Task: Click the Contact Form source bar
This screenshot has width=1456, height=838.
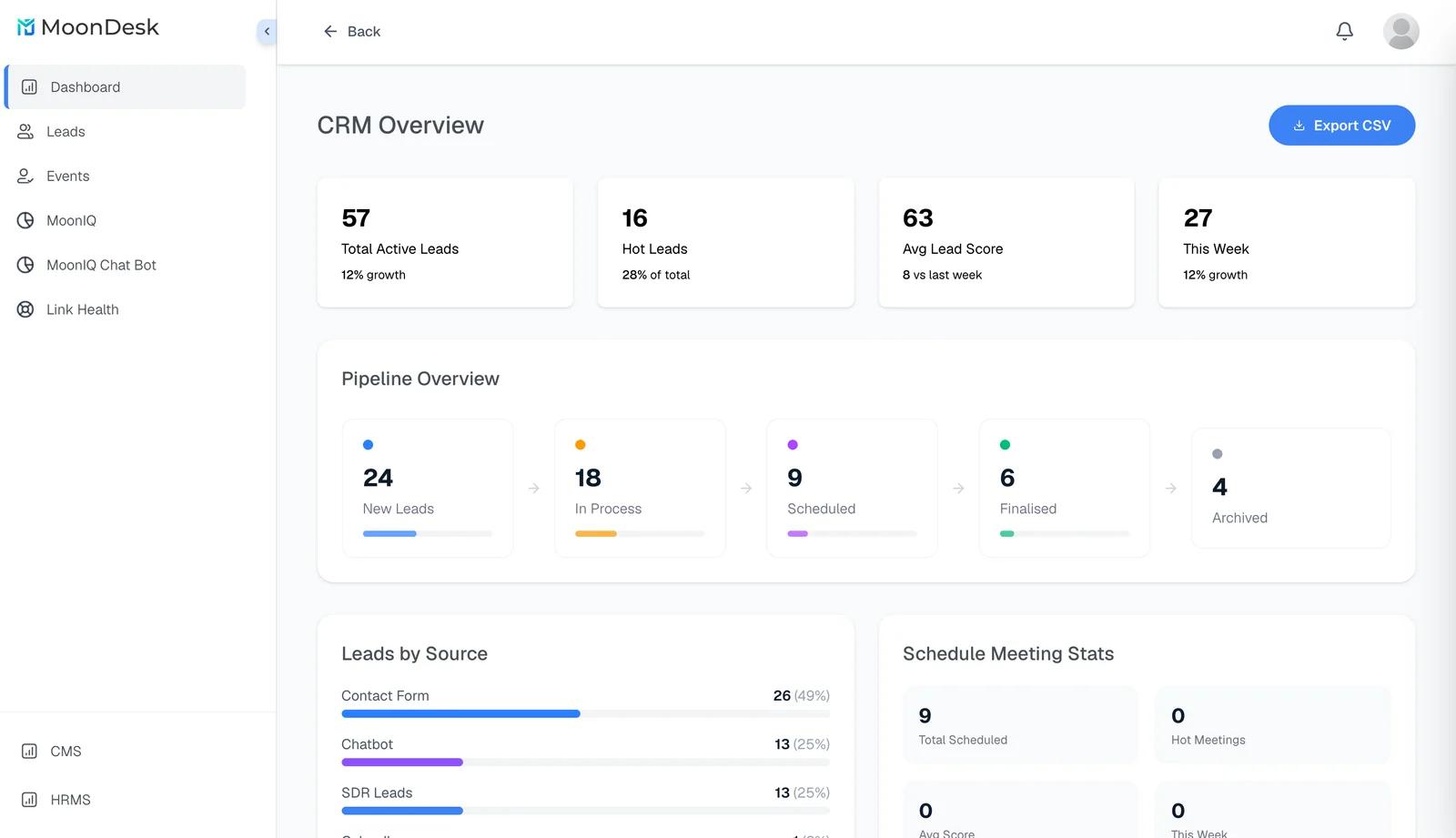Action: pos(585,714)
